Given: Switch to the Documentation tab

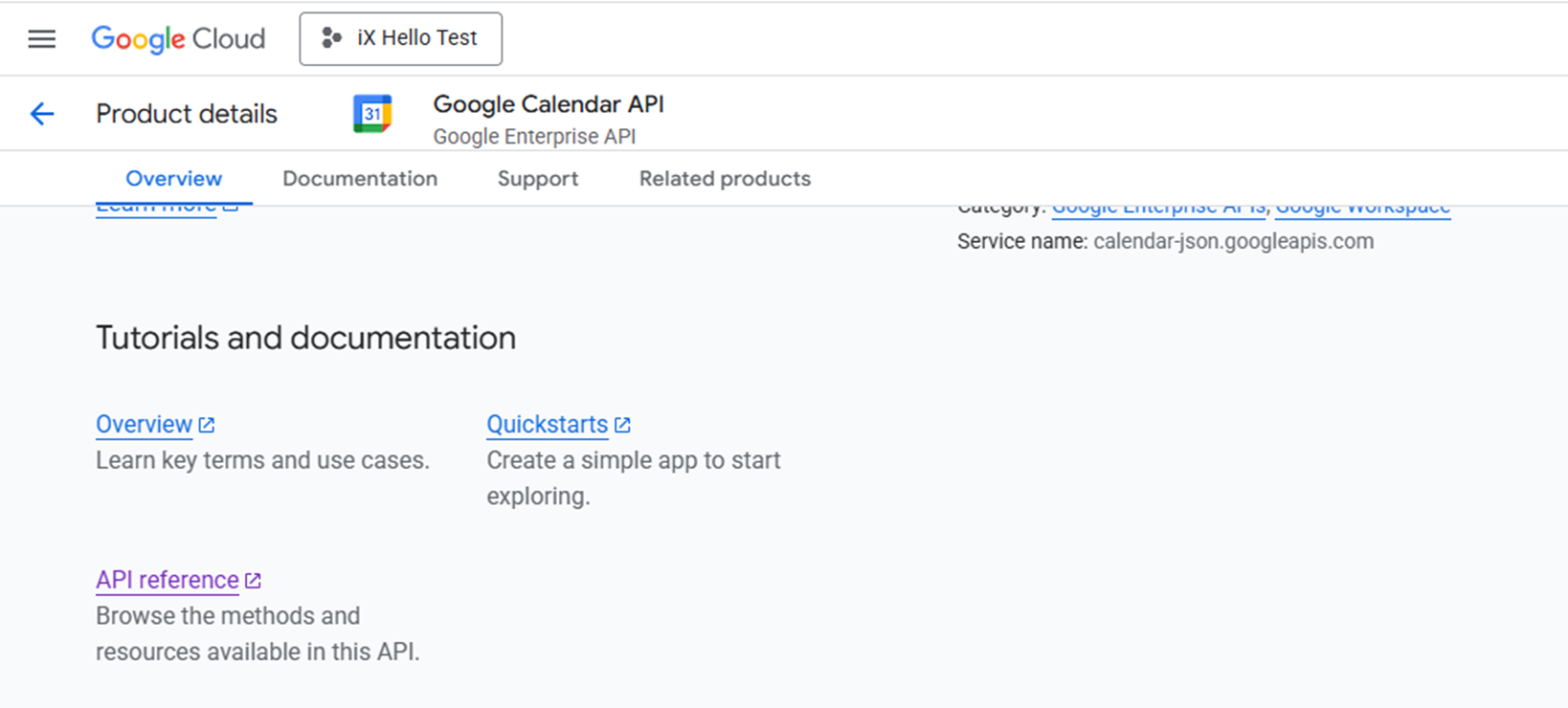Looking at the screenshot, I should (360, 179).
